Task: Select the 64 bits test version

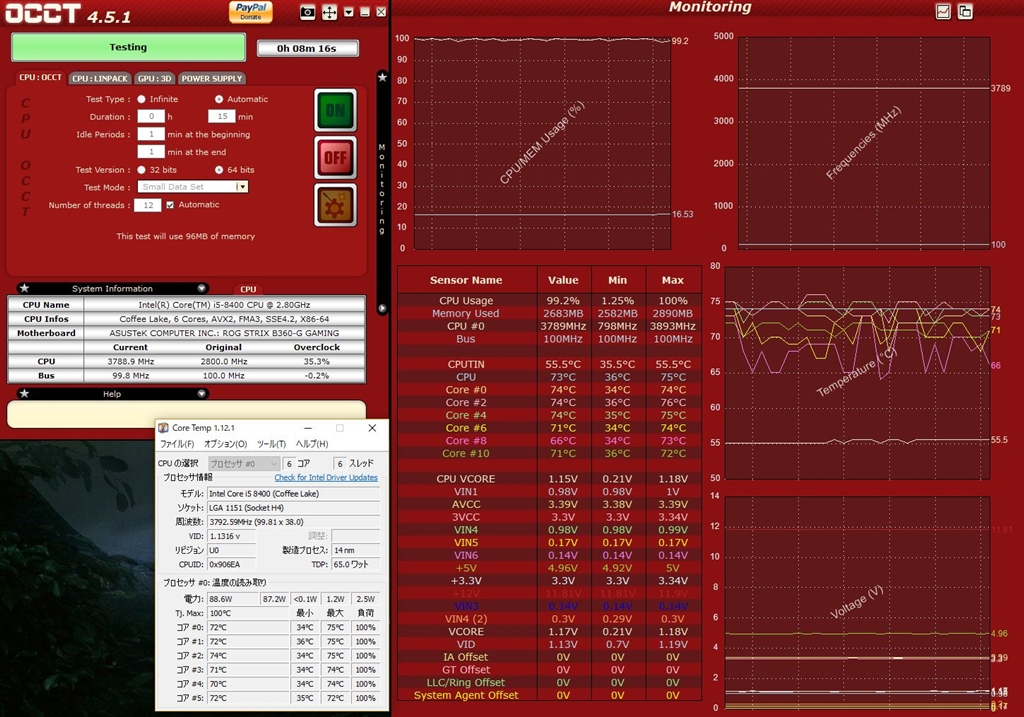Action: pyautogui.click(x=219, y=170)
